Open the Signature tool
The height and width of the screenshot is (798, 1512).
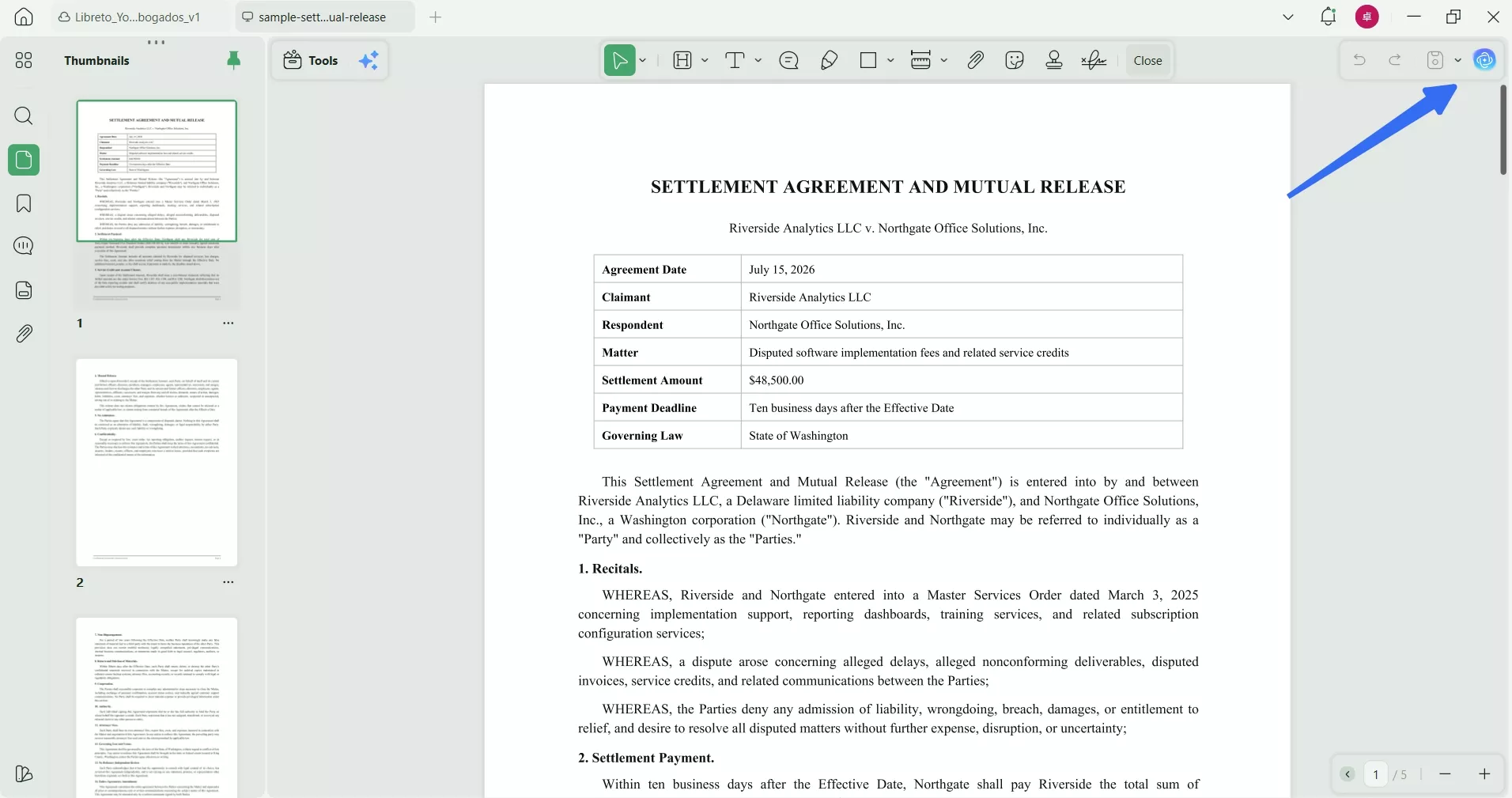1094,60
